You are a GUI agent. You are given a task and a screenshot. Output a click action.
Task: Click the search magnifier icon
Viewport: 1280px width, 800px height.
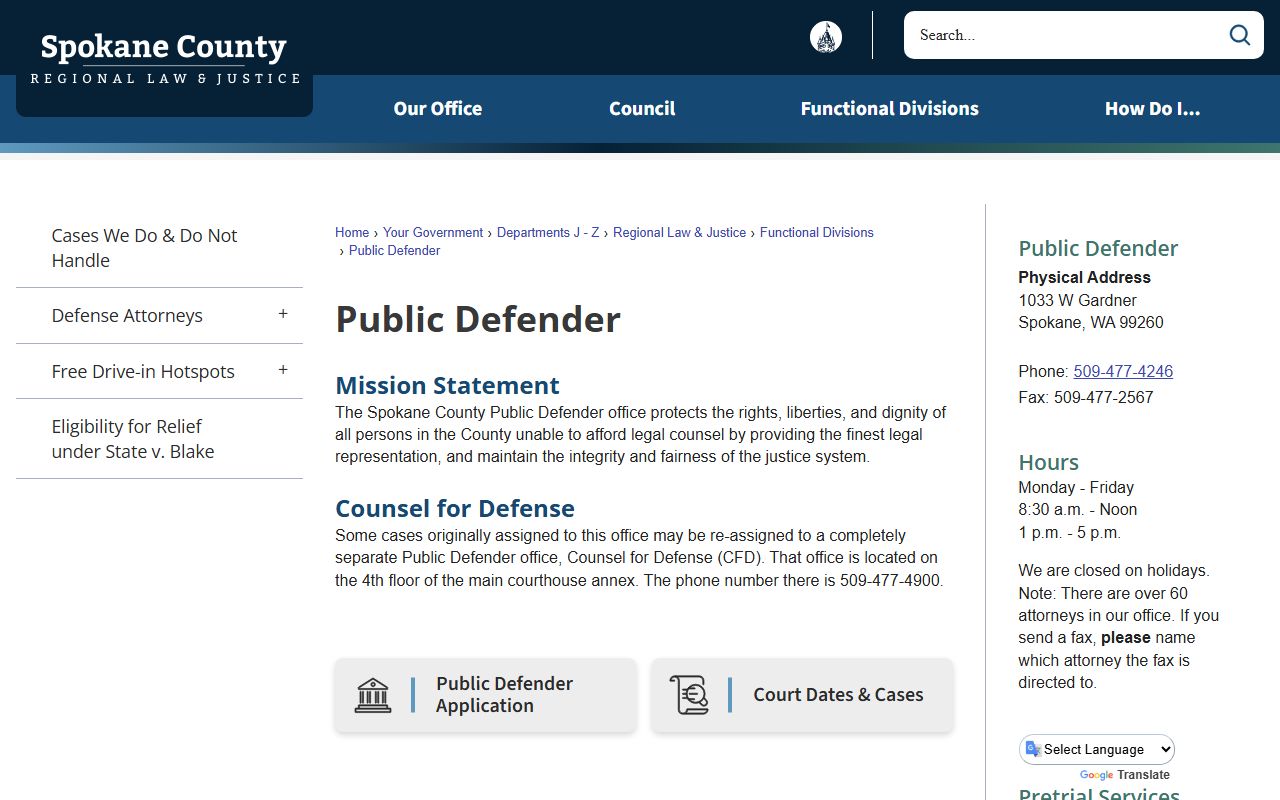[1240, 35]
